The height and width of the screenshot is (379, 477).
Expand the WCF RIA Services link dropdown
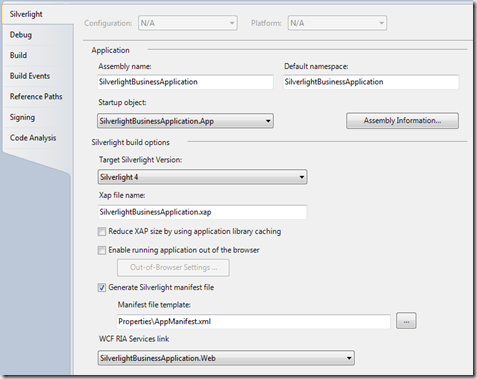click(x=226, y=358)
